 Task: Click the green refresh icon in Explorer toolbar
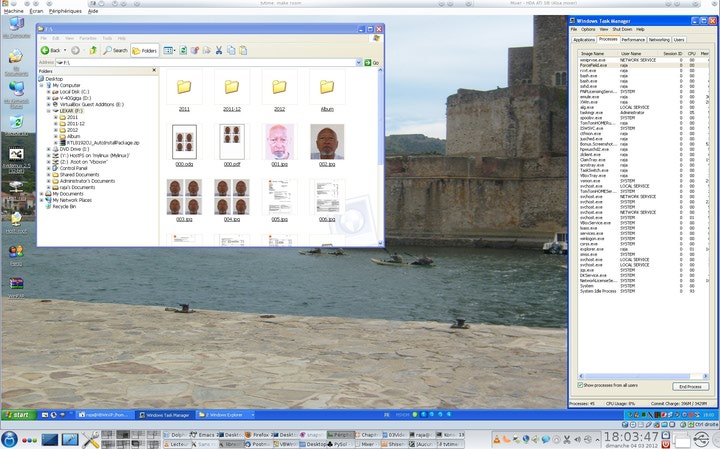click(x=183, y=51)
